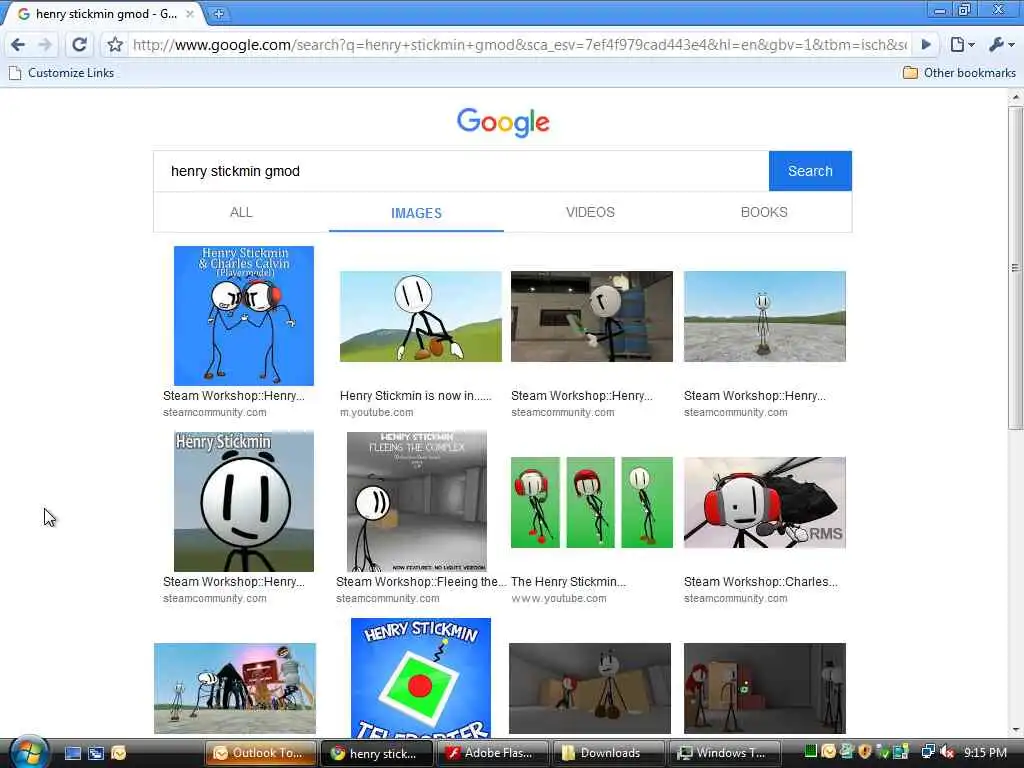Switch to Windows T... taskbar button
This screenshot has width=1024, height=768.
click(x=726, y=753)
